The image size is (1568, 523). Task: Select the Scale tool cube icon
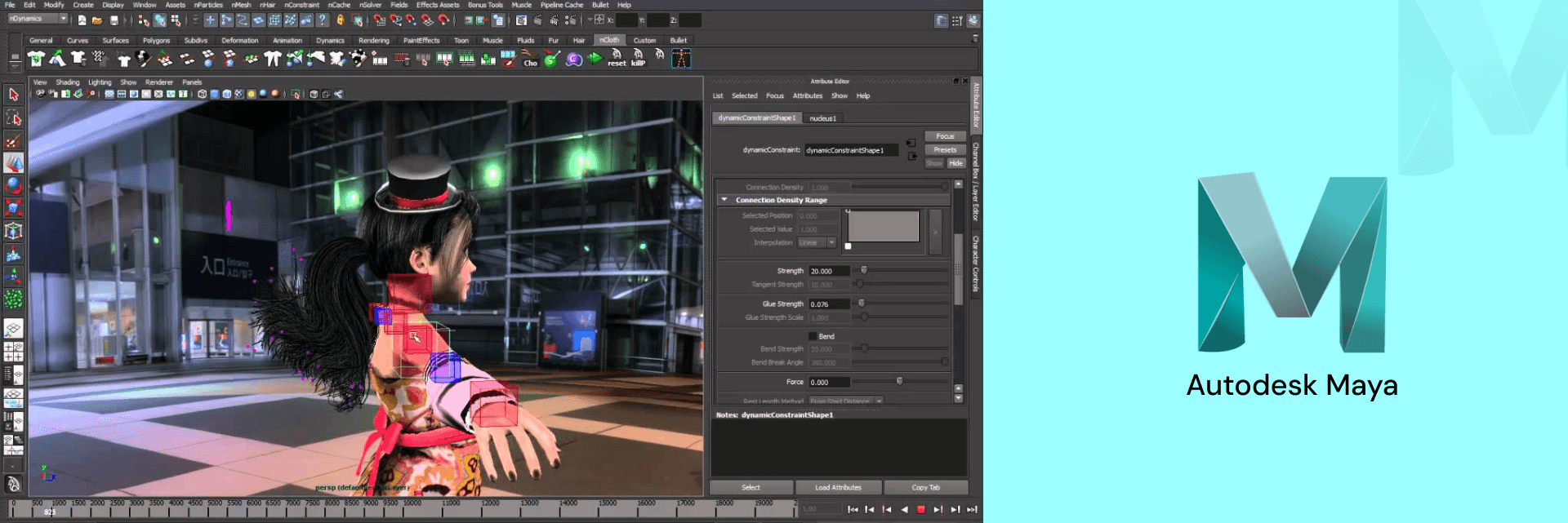13,209
